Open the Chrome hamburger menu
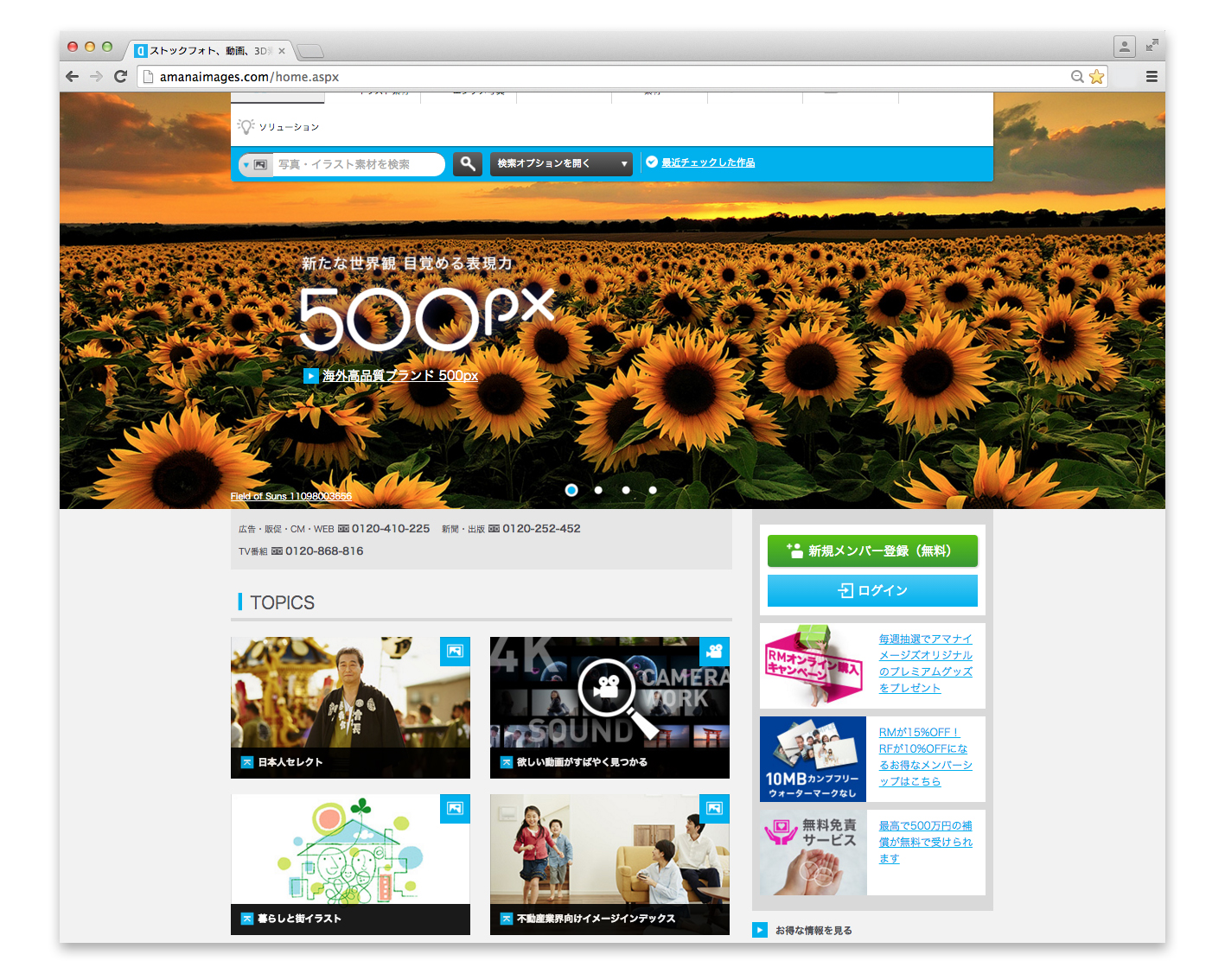This screenshot has height=980, width=1225. pos(1152,76)
